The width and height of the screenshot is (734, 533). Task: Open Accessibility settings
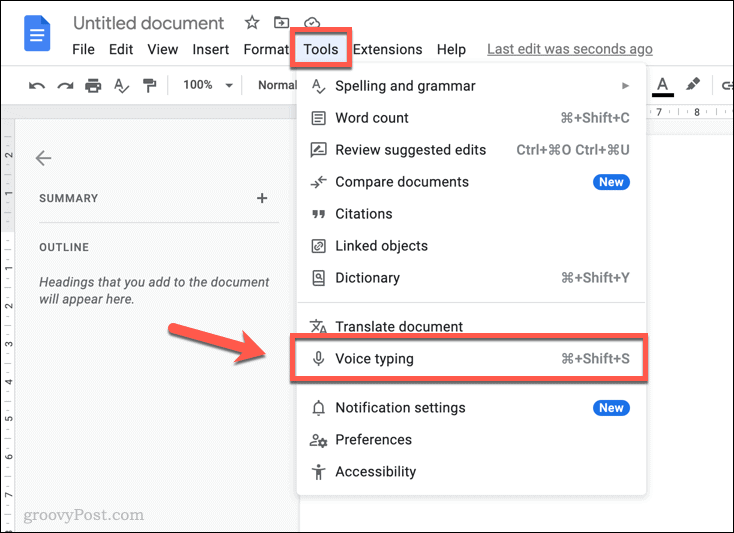(471, 472)
